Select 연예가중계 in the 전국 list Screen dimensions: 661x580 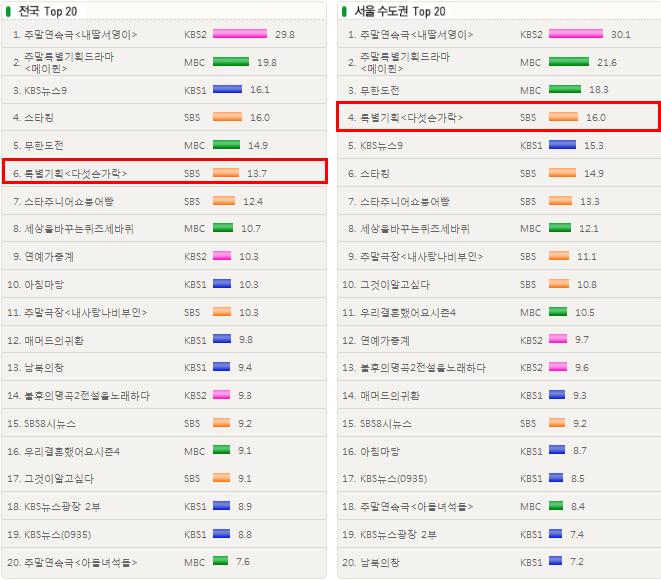pyautogui.click(x=49, y=256)
